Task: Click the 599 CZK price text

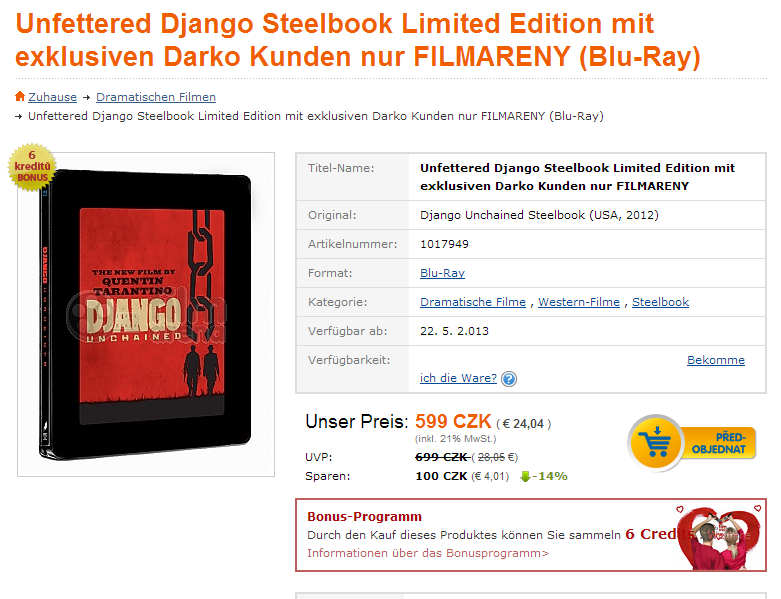Action: [x=453, y=422]
